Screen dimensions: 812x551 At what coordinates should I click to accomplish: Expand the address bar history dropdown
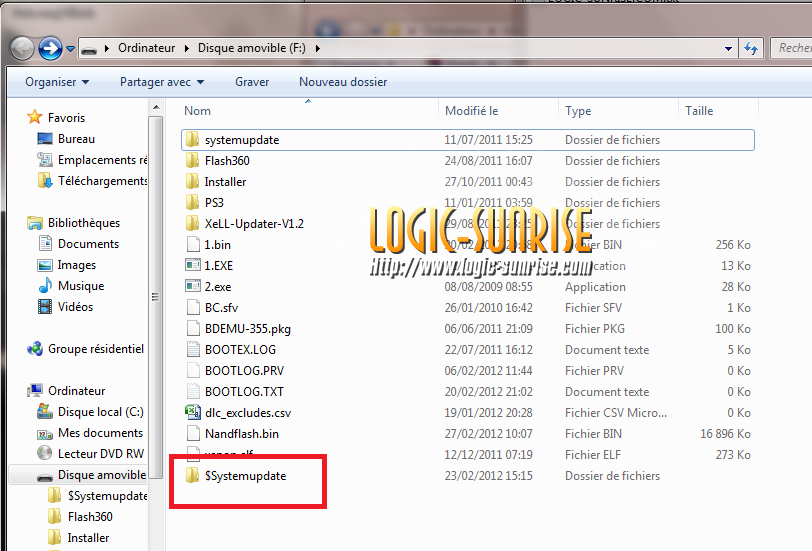click(728, 49)
